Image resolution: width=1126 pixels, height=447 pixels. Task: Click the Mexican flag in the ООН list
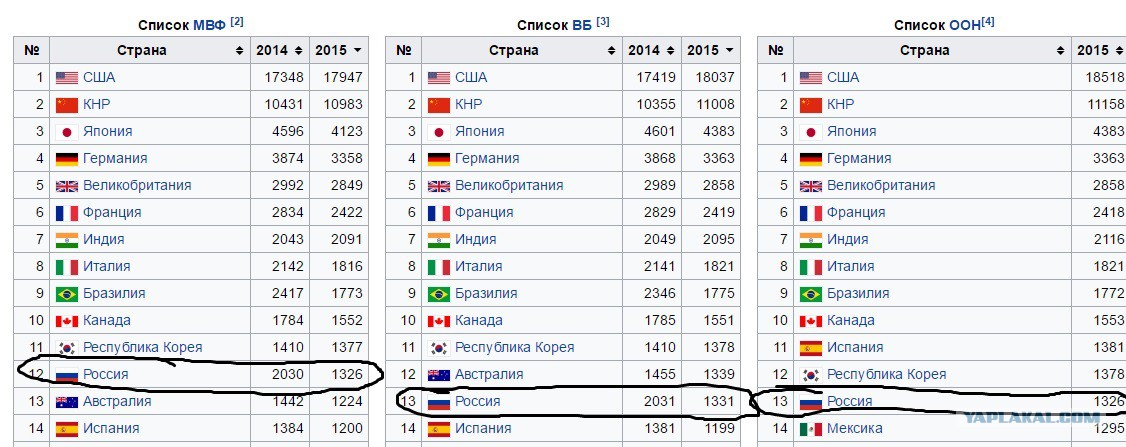pyautogui.click(x=811, y=429)
